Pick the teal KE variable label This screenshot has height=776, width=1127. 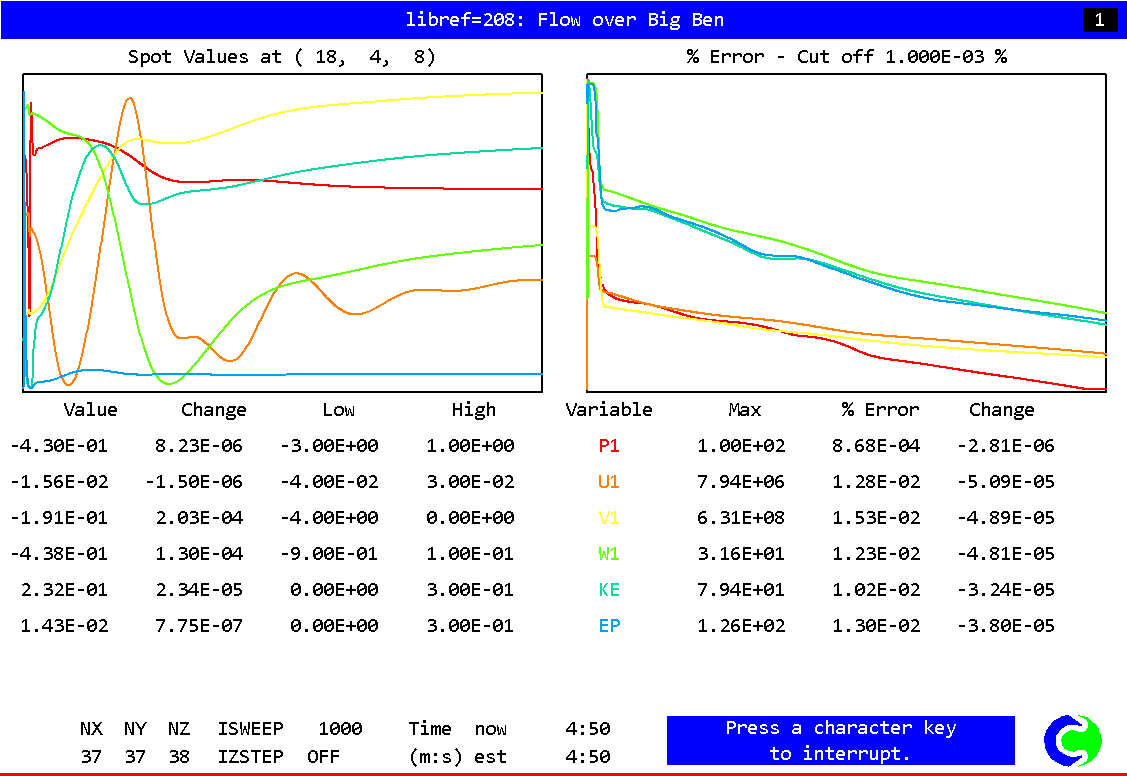coord(609,590)
